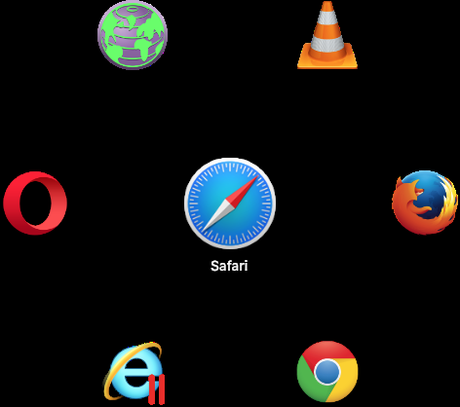Select the Safari compass icon
The height and width of the screenshot is (407, 460).
pyautogui.click(x=230, y=203)
